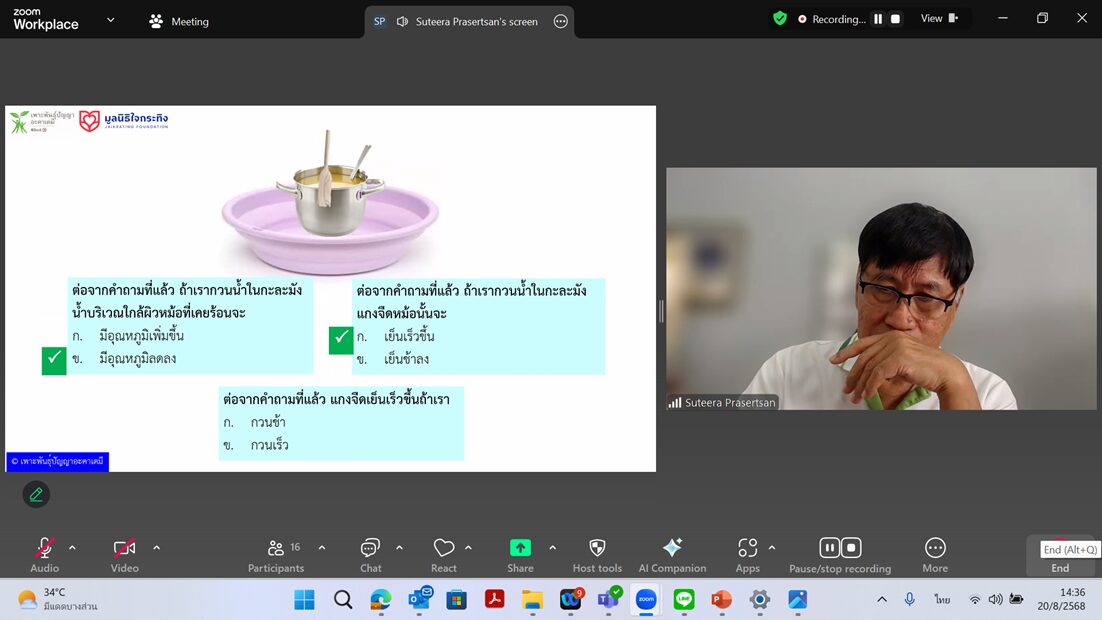Switch to the Meeting tab
1102x620 pixels.
tap(179, 21)
